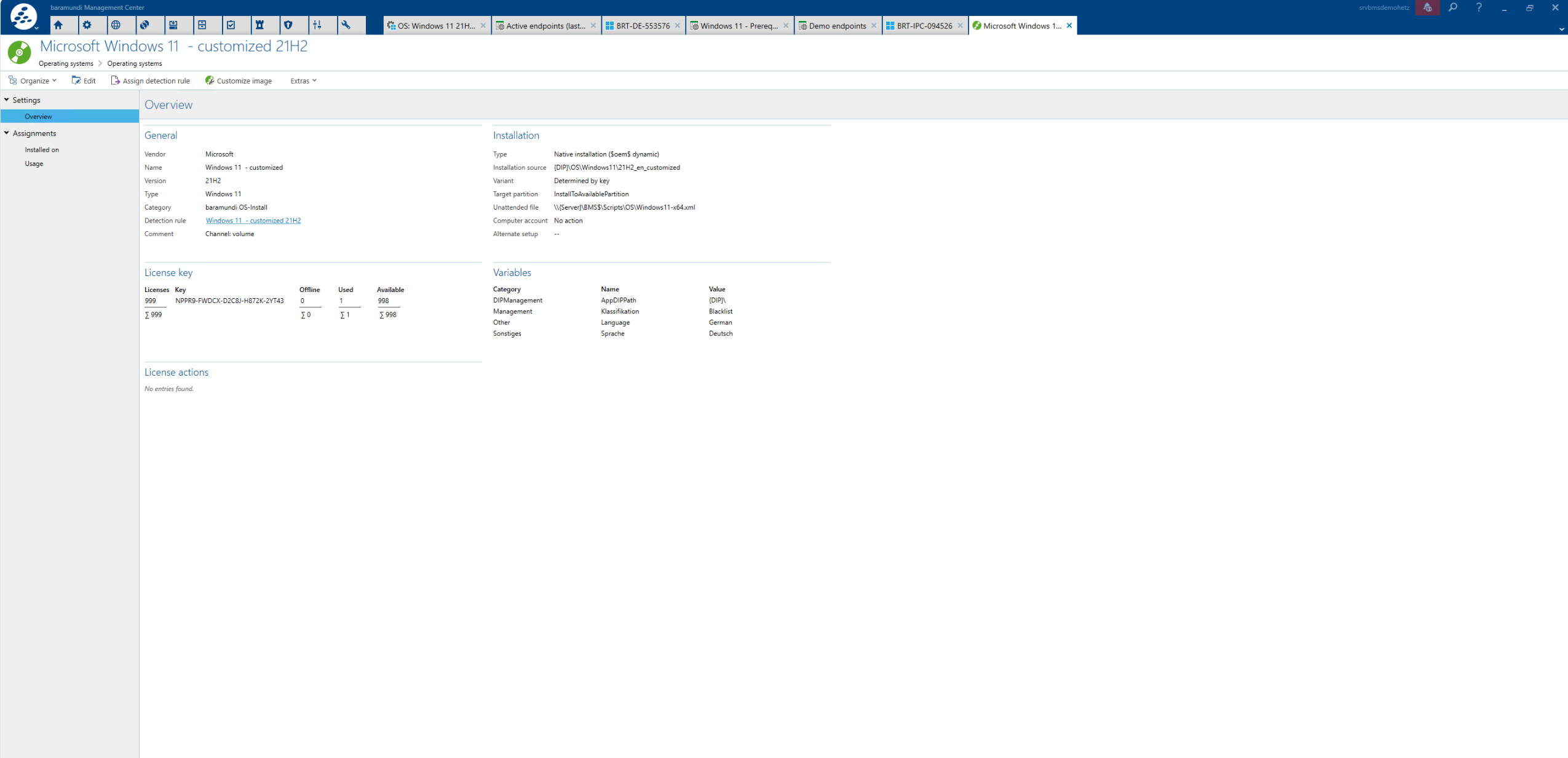Open the Windows 11 - customized 21H2 detection rule link
Screen dimensions: 1568x758
253,221
